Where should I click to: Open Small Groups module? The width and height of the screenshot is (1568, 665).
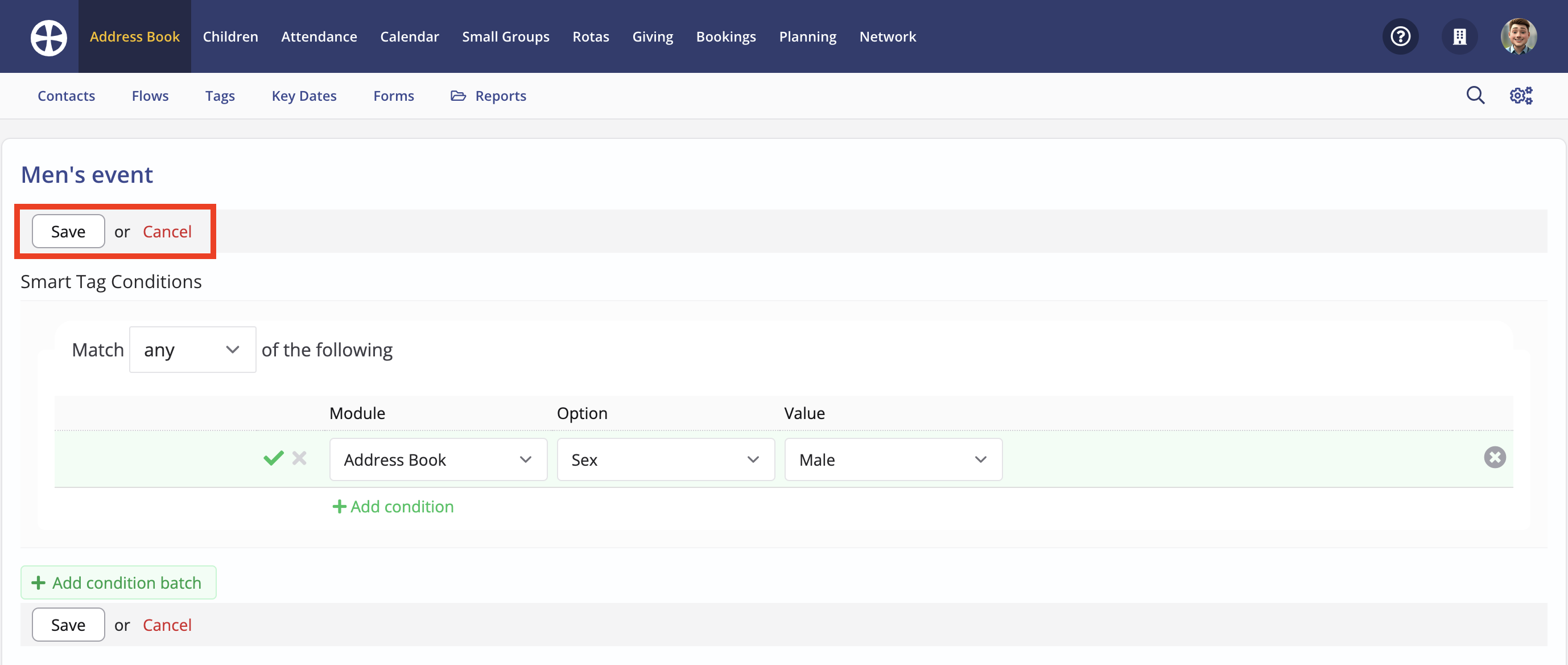click(505, 36)
